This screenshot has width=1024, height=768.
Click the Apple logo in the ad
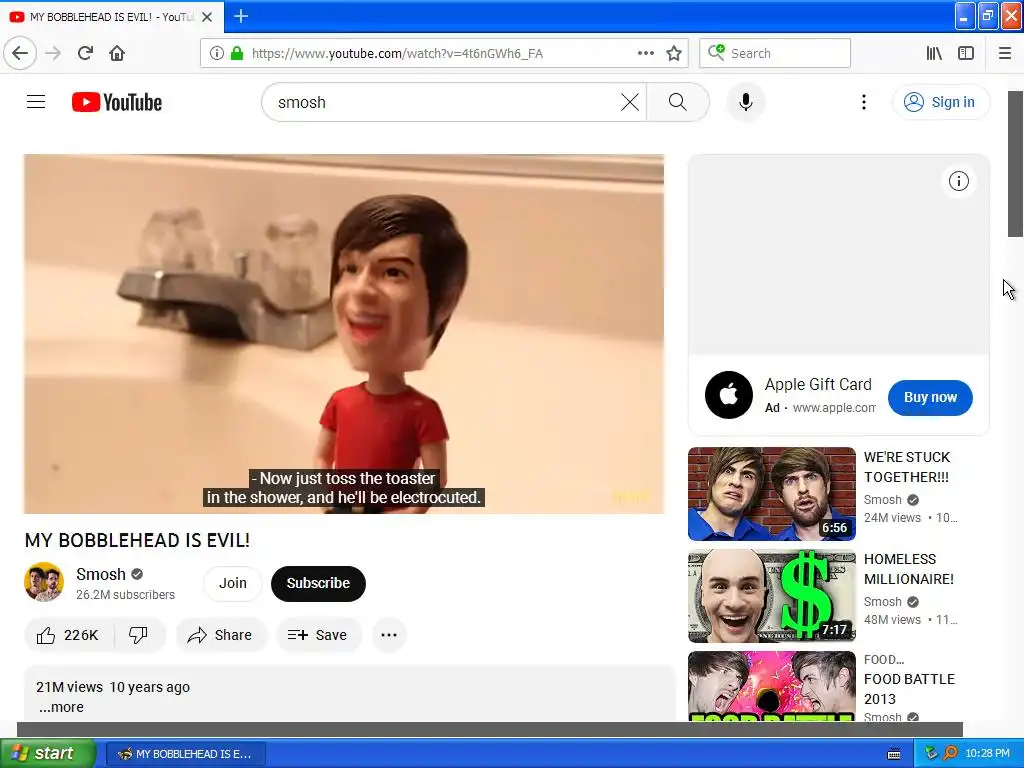tap(729, 395)
